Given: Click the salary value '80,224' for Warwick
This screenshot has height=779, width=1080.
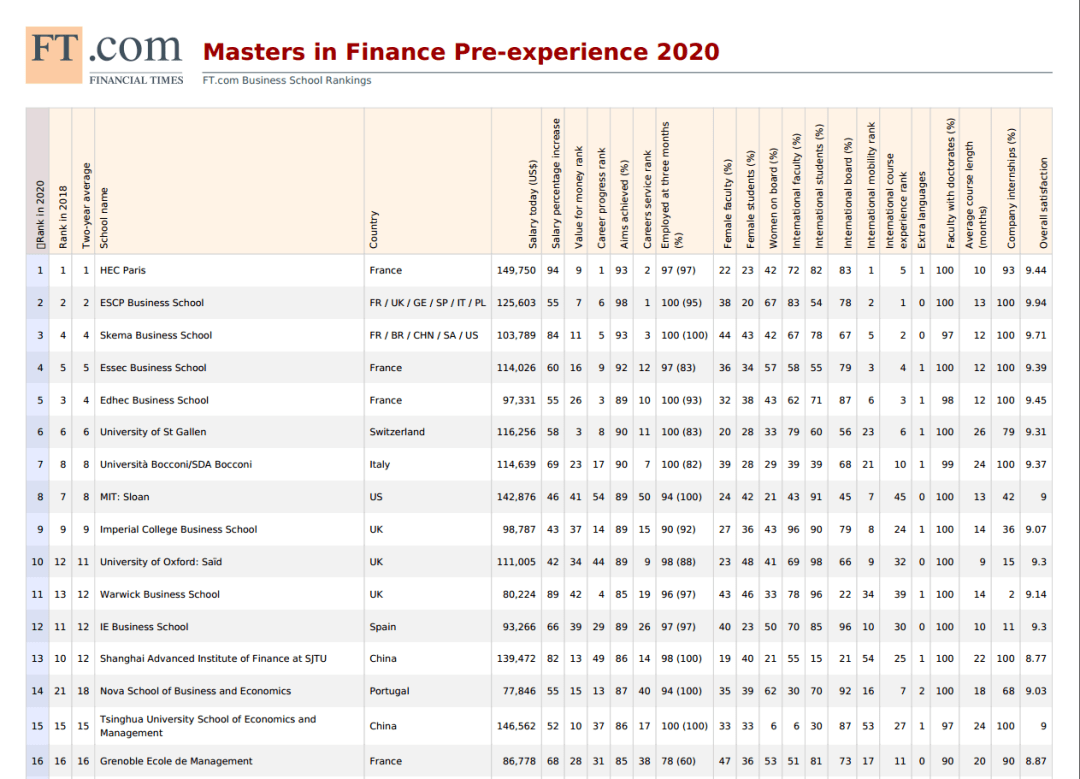Looking at the screenshot, I should click(519, 594).
